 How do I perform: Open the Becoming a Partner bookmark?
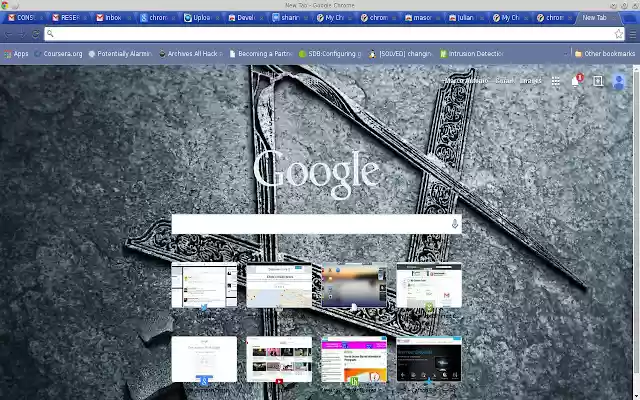pyautogui.click(x=261, y=53)
